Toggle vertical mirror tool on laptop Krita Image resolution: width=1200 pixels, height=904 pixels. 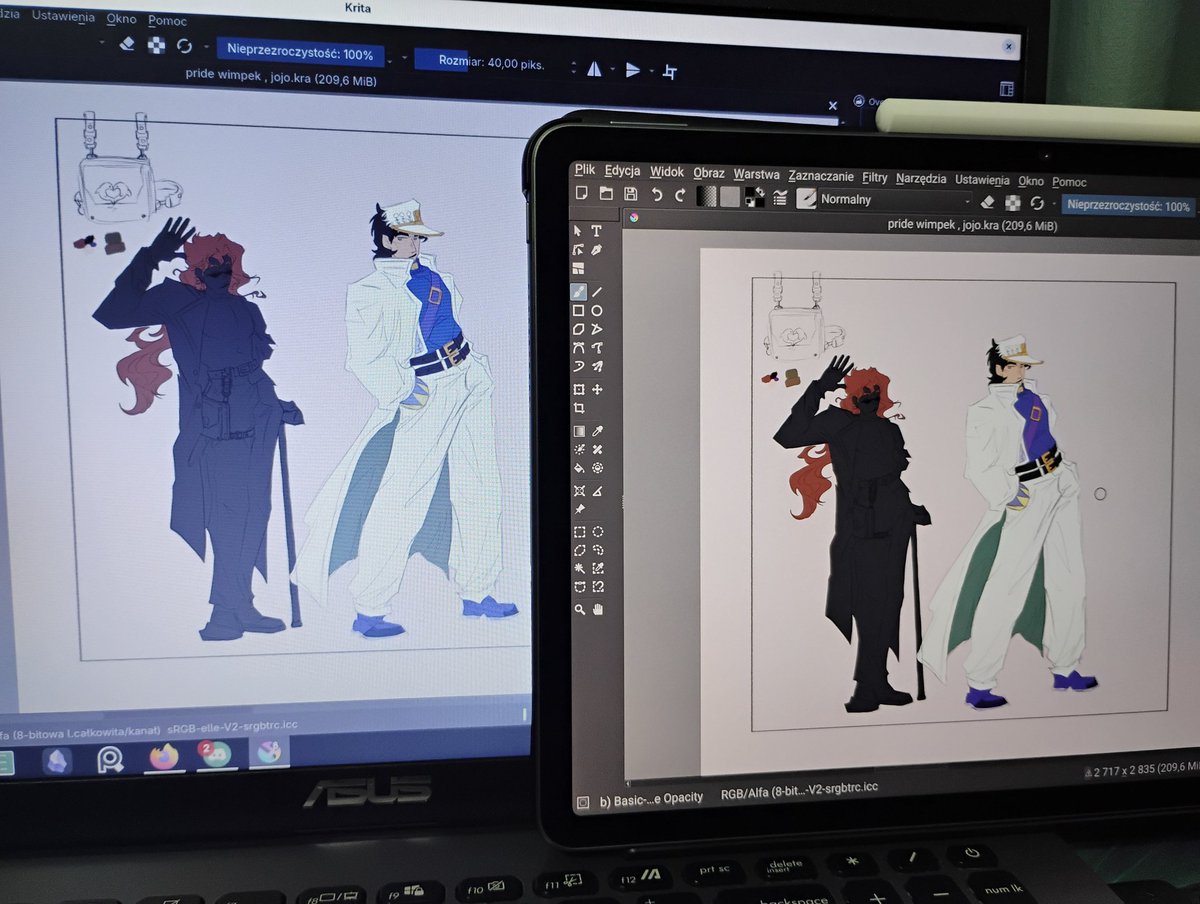[632, 70]
